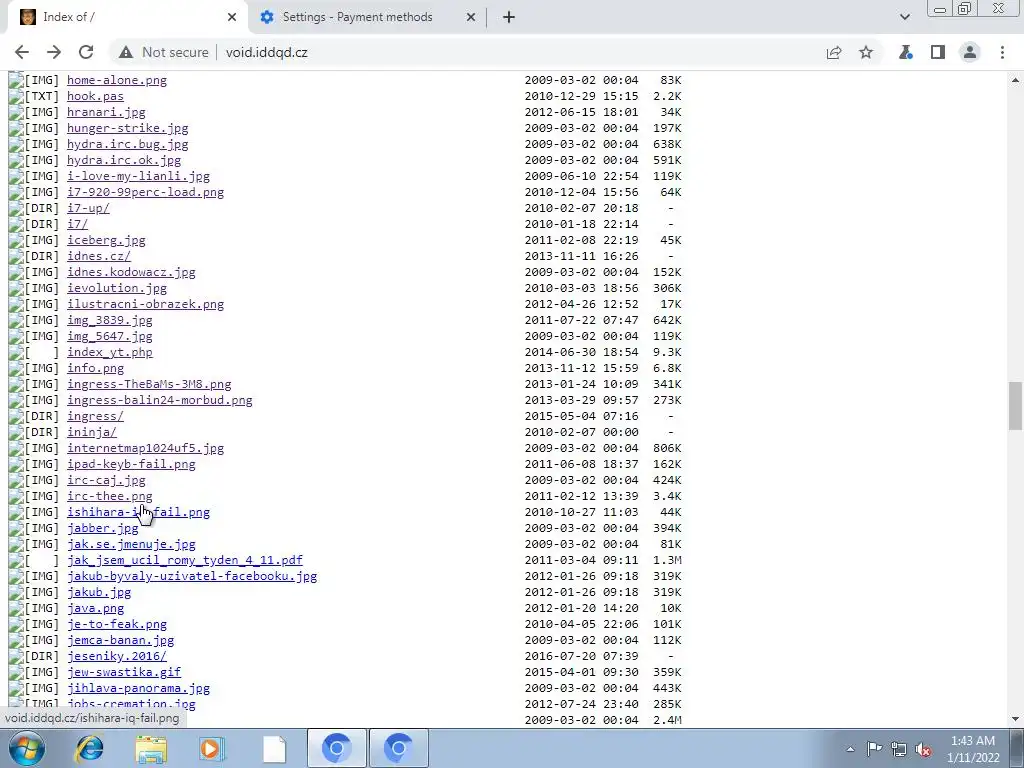Image resolution: width=1024 pixels, height=768 pixels.
Task: Open the blank document taskbar icon
Action: click(x=274, y=748)
